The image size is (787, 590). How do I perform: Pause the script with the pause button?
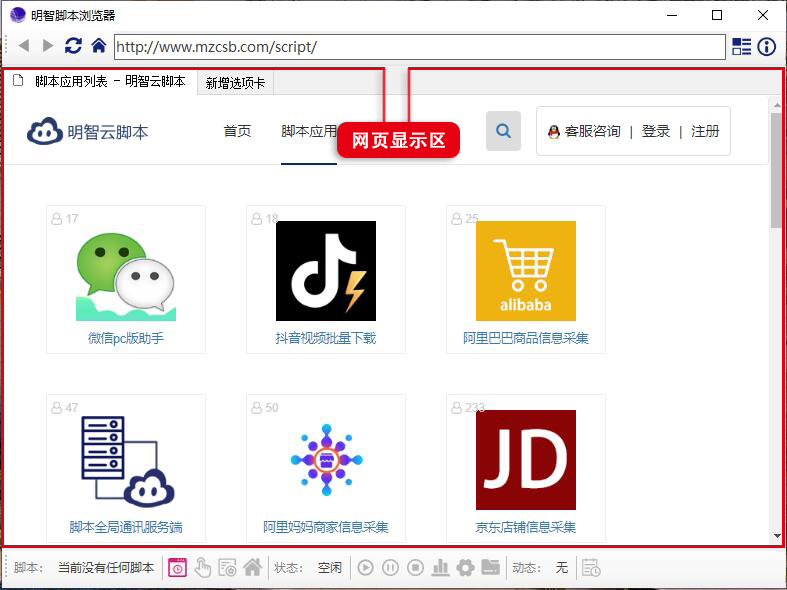[390, 567]
